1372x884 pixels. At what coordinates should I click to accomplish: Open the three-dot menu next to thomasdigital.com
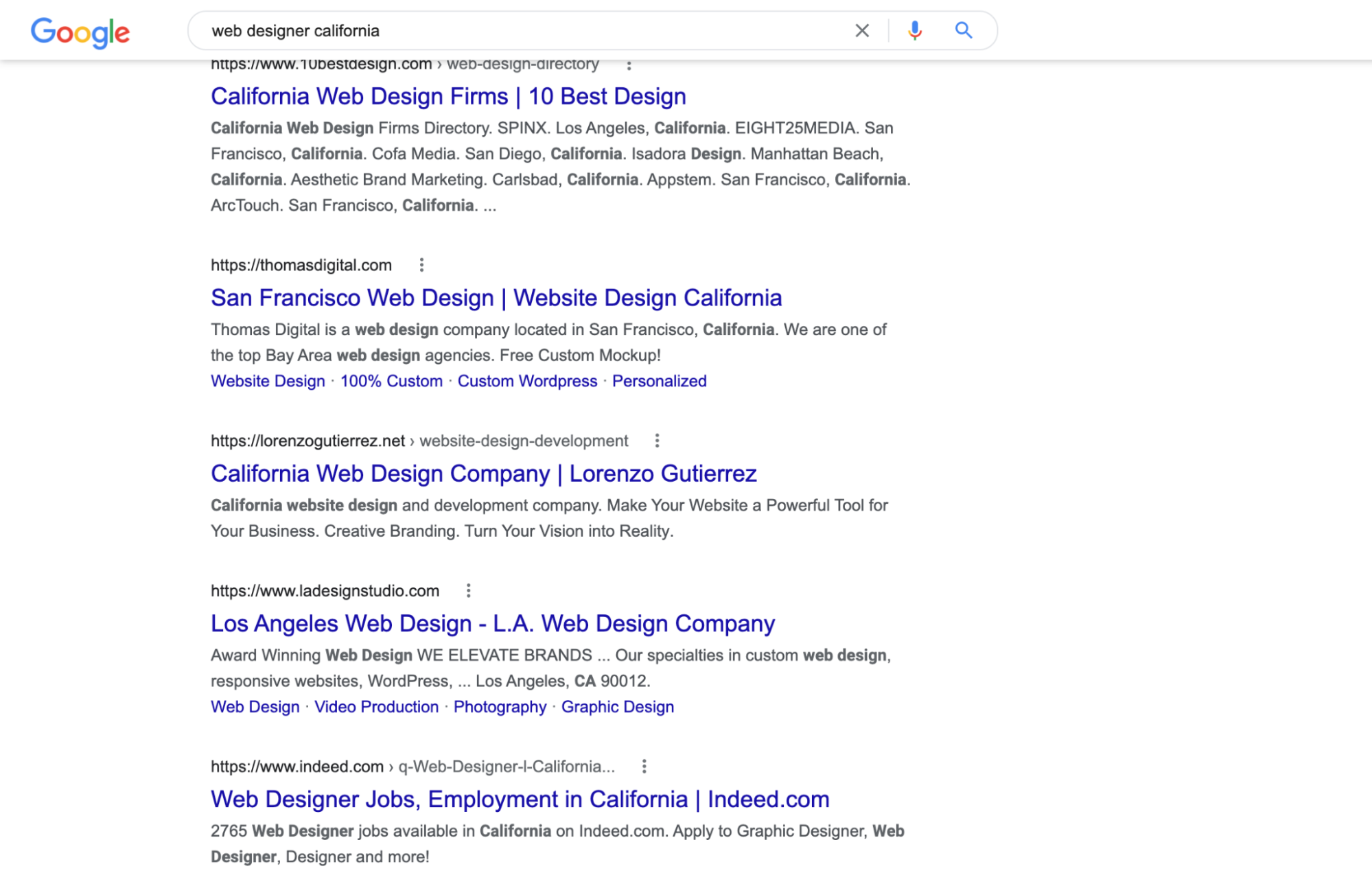pyautogui.click(x=420, y=265)
